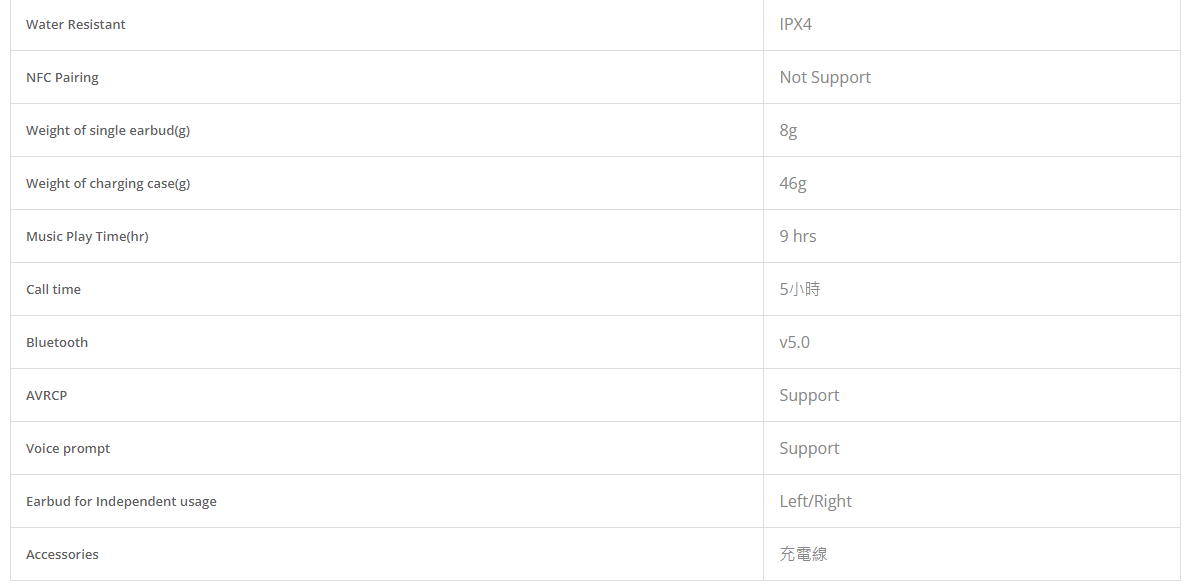Select the Not Support value
Screen dimensions: 1192x584
[825, 78]
